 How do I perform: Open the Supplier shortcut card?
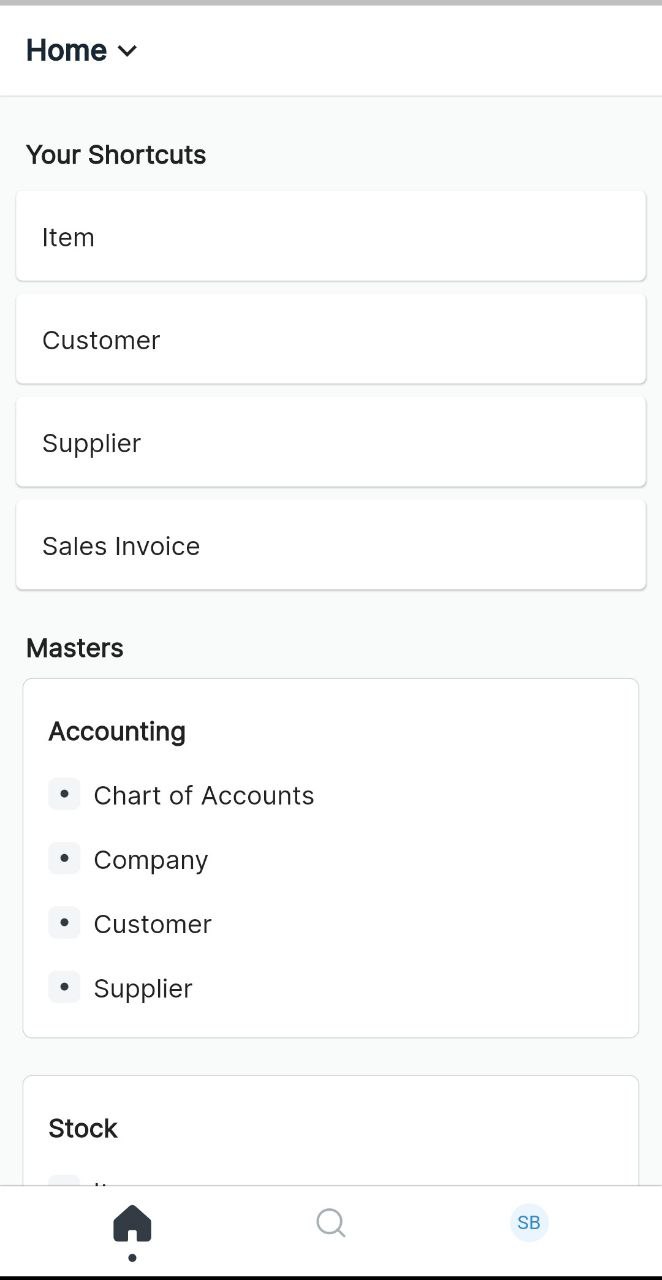pyautogui.click(x=330, y=443)
